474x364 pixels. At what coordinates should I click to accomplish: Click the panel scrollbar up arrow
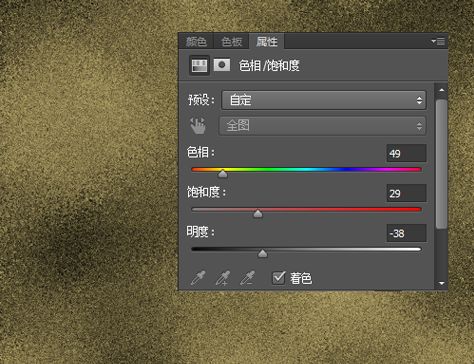tap(442, 90)
